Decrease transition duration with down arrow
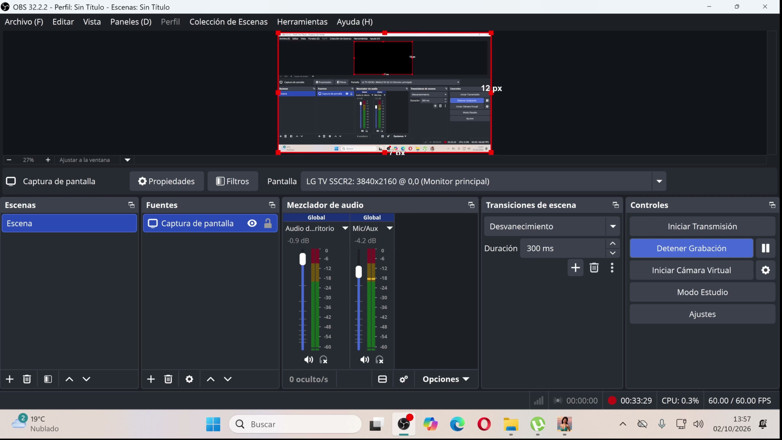The height and width of the screenshot is (440, 782). pos(612,253)
